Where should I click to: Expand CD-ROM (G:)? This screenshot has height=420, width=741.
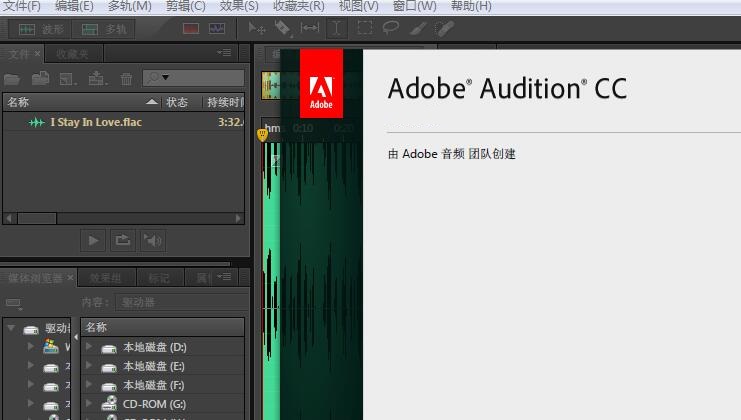tap(89, 403)
